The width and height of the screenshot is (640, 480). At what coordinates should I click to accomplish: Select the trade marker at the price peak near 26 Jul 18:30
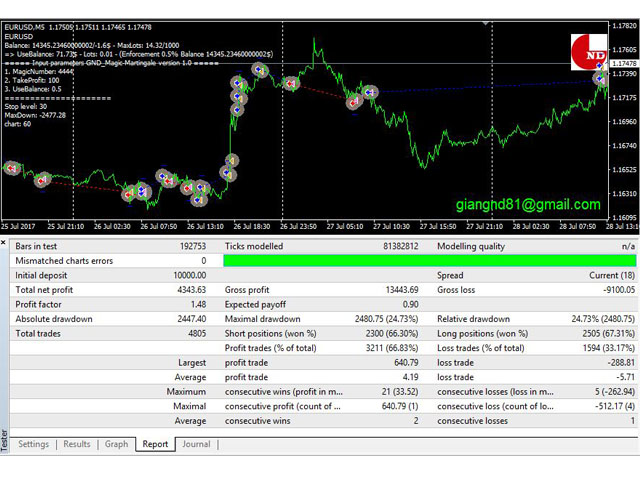[x=259, y=70]
